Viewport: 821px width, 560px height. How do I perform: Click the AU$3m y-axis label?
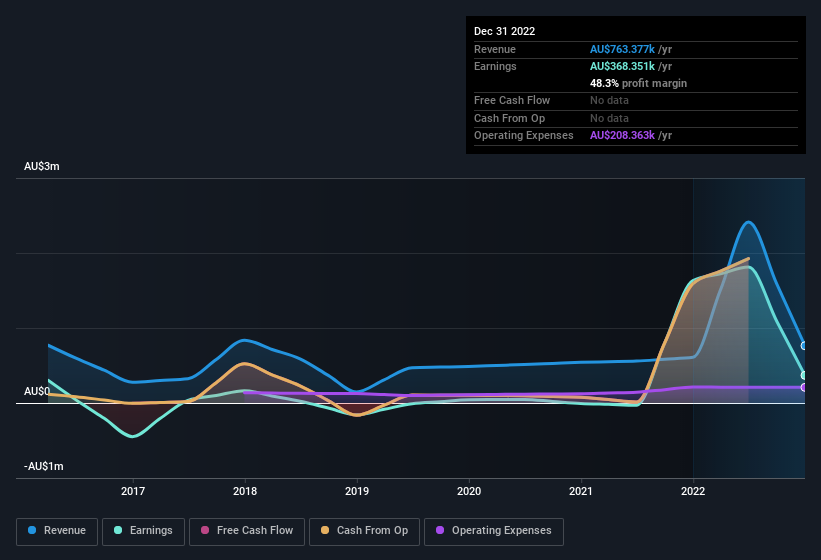(x=42, y=166)
